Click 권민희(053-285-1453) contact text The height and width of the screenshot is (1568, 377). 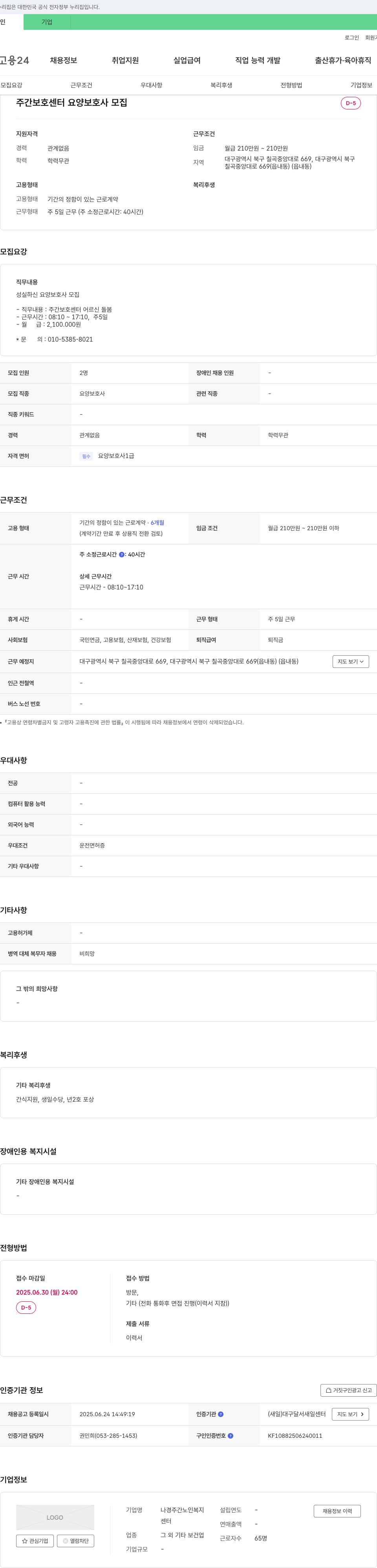click(x=108, y=1435)
